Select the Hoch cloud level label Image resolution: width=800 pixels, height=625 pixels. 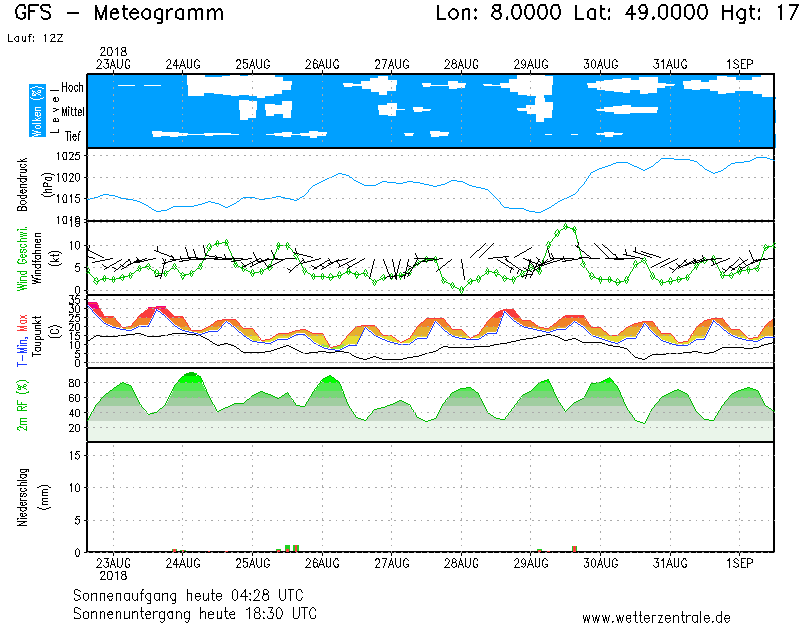(x=72, y=88)
